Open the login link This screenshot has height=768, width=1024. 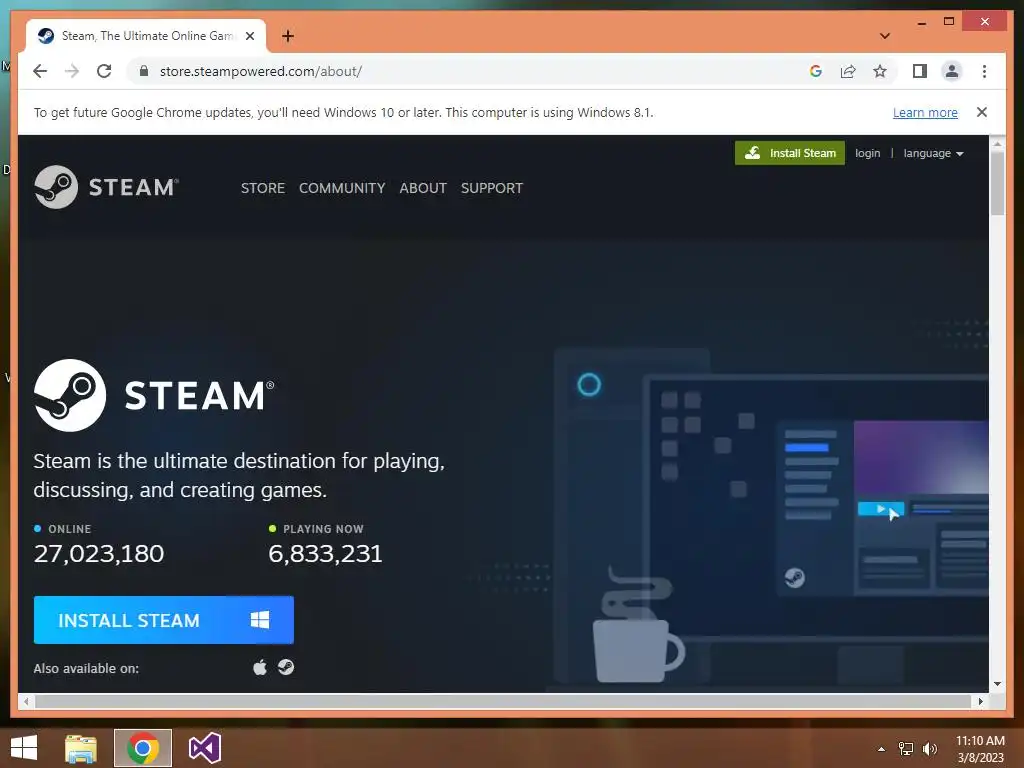tap(867, 153)
